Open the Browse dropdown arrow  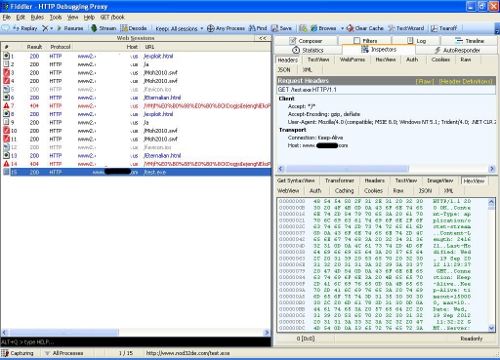point(342,29)
